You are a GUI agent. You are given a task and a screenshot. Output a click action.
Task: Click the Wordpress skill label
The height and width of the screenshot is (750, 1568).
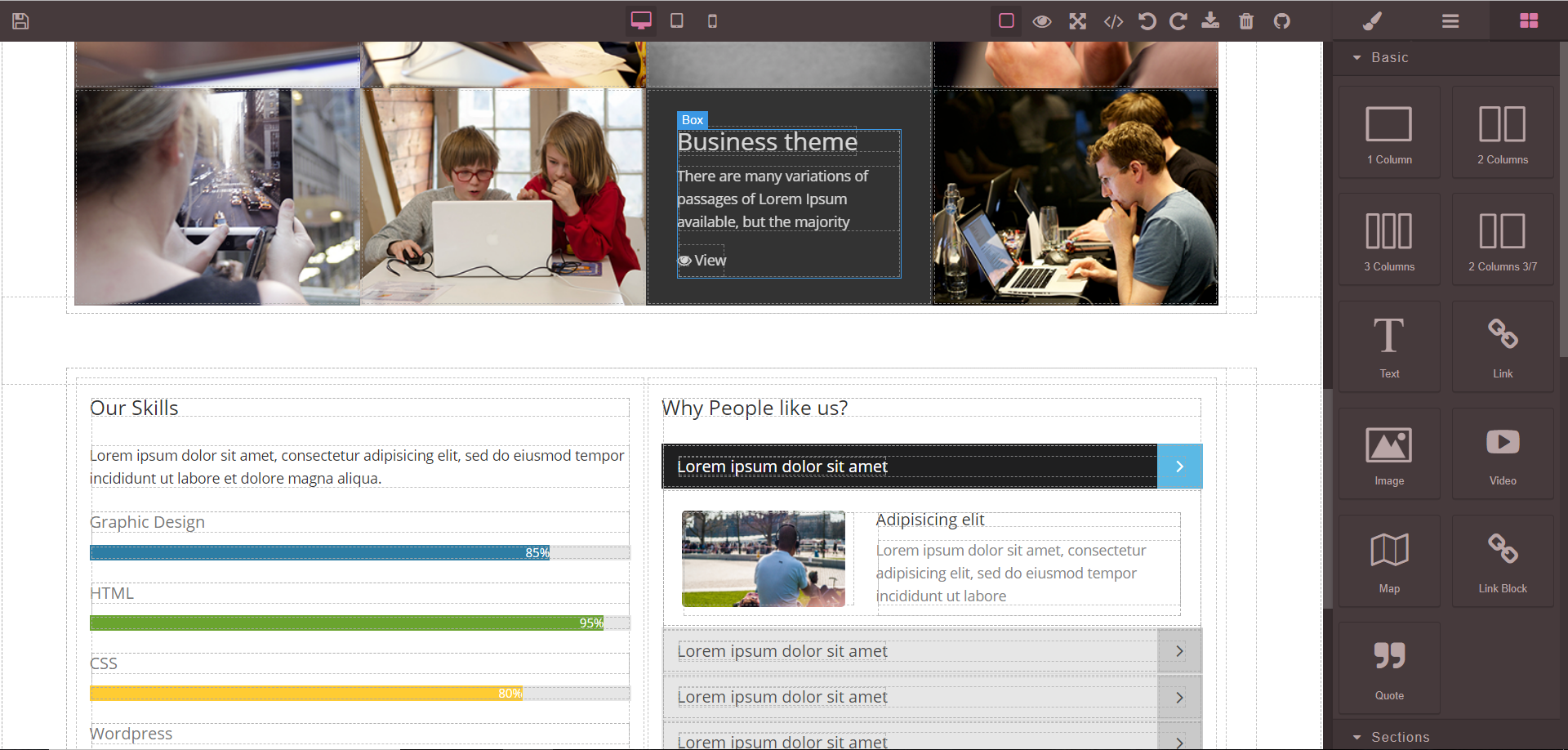click(x=131, y=734)
